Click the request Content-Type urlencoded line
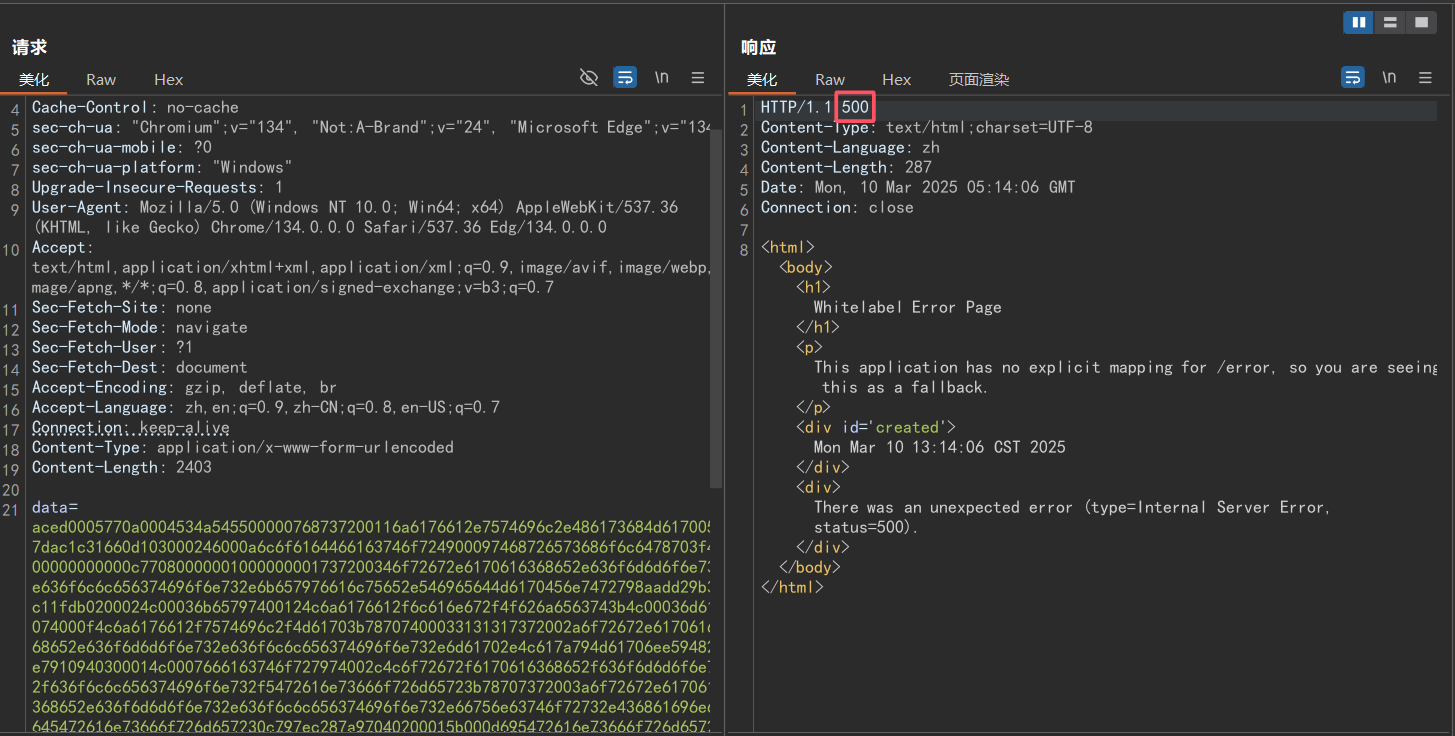The image size is (1455, 736). (x=242, y=447)
